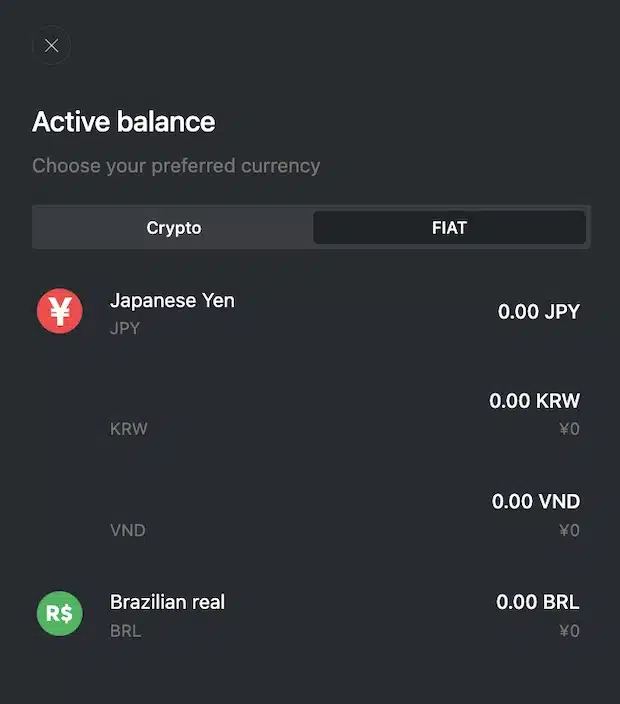Select the FIAT tab
The image size is (620, 704).
click(449, 228)
